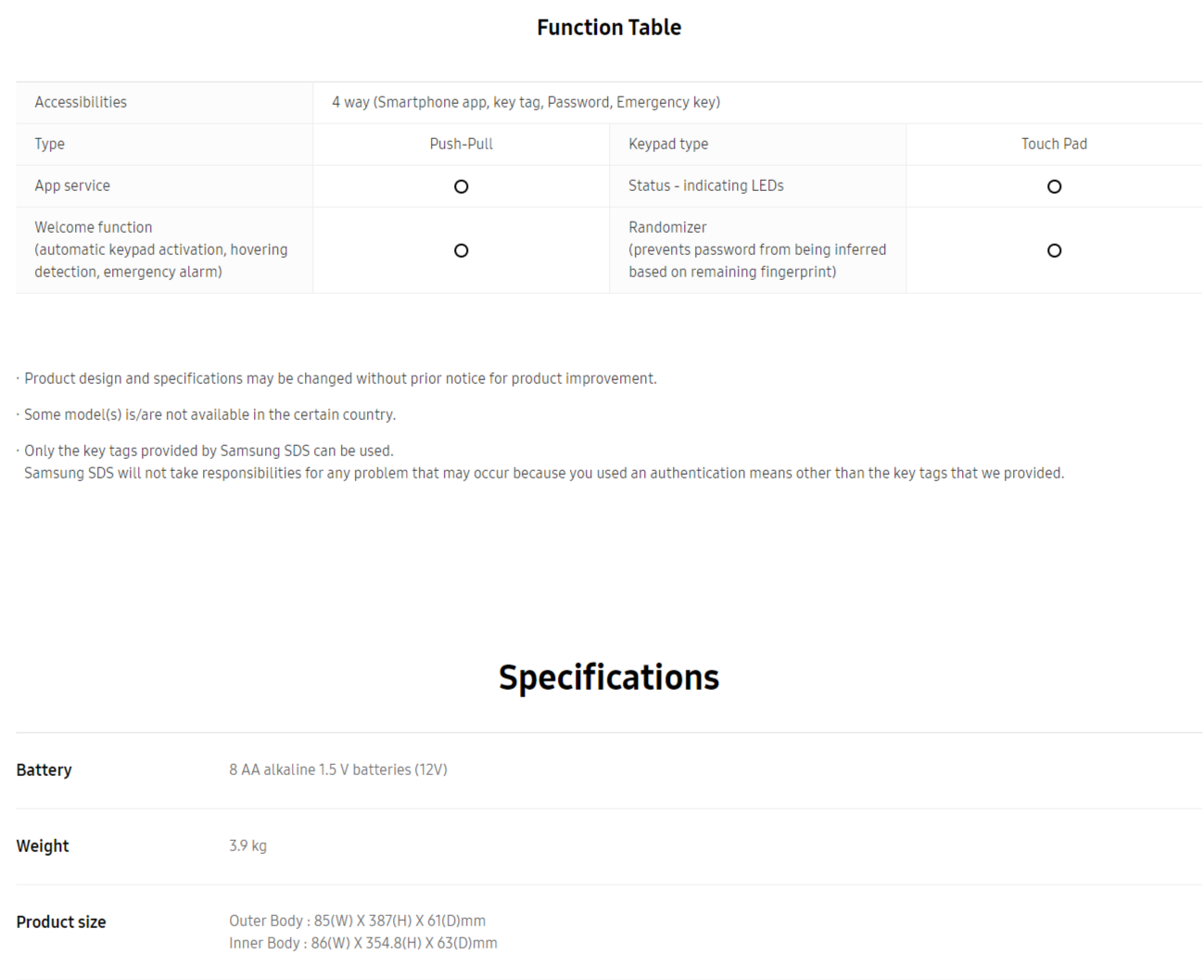Click the Battery specification label
1204x980 pixels.
pyautogui.click(x=44, y=770)
